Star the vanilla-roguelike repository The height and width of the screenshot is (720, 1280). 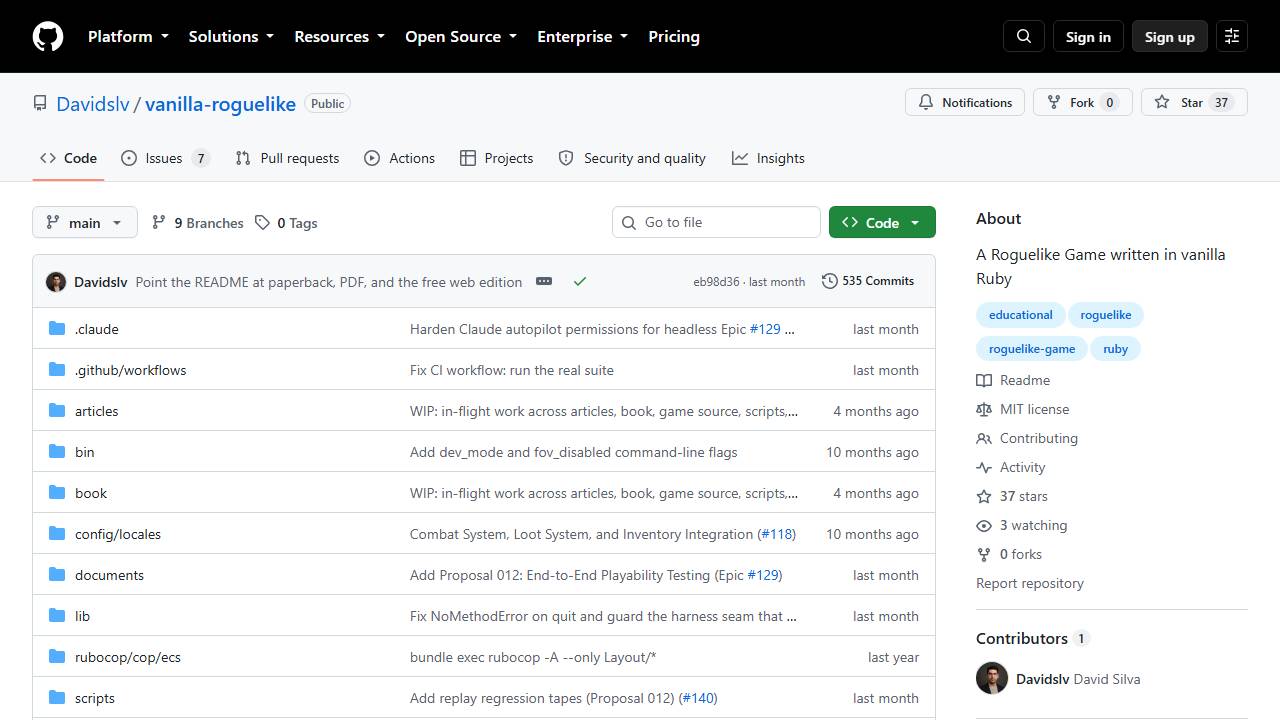click(1194, 102)
